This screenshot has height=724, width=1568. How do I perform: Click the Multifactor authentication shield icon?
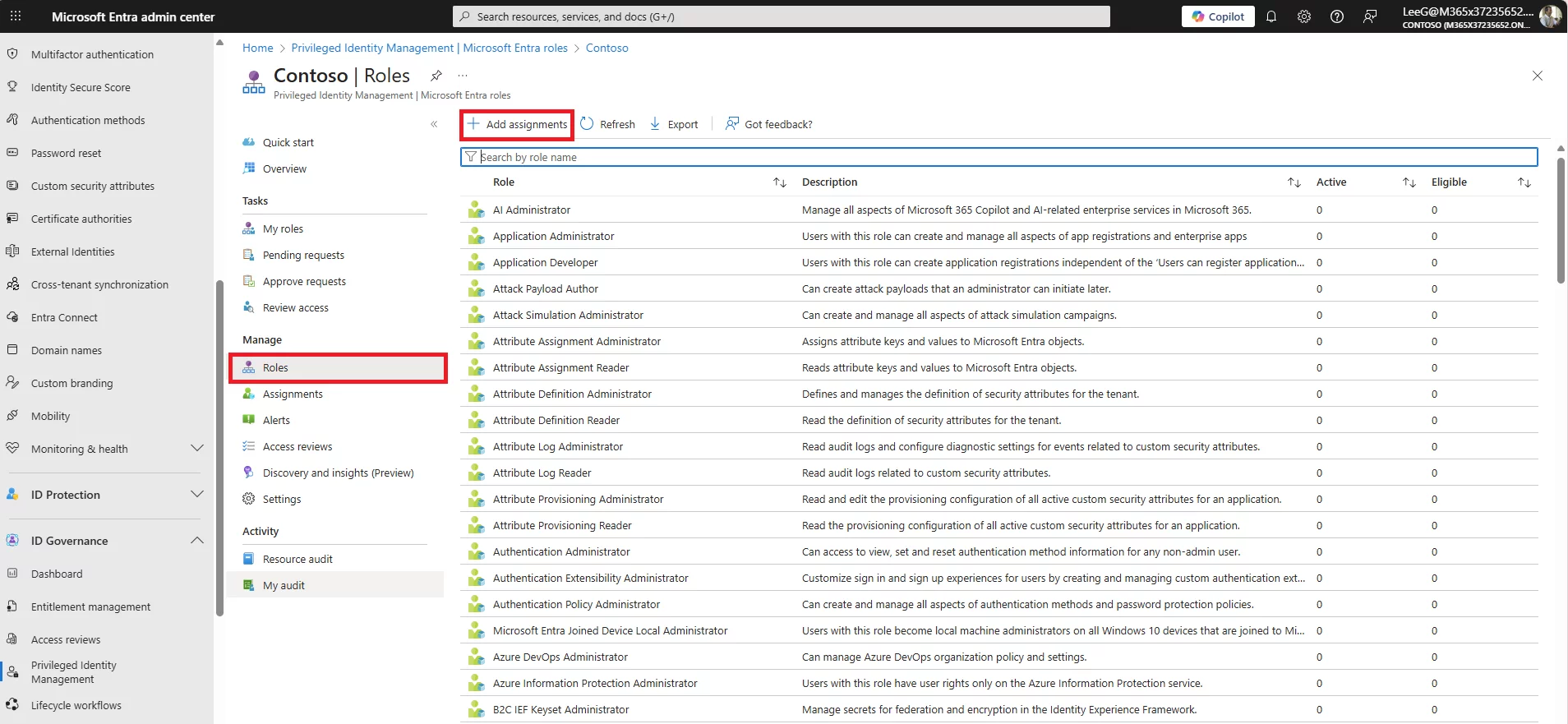point(12,54)
